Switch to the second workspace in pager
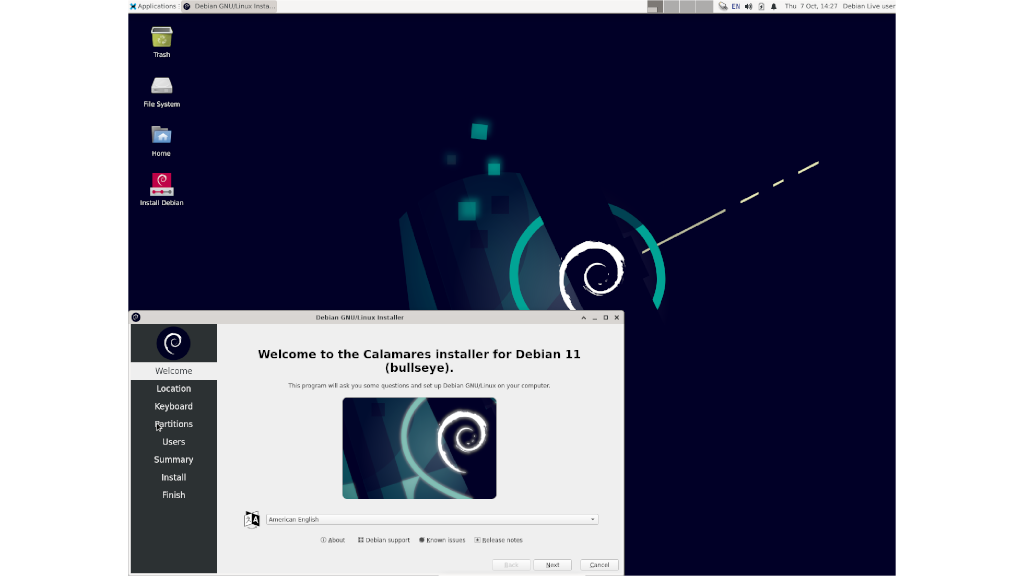 click(671, 6)
